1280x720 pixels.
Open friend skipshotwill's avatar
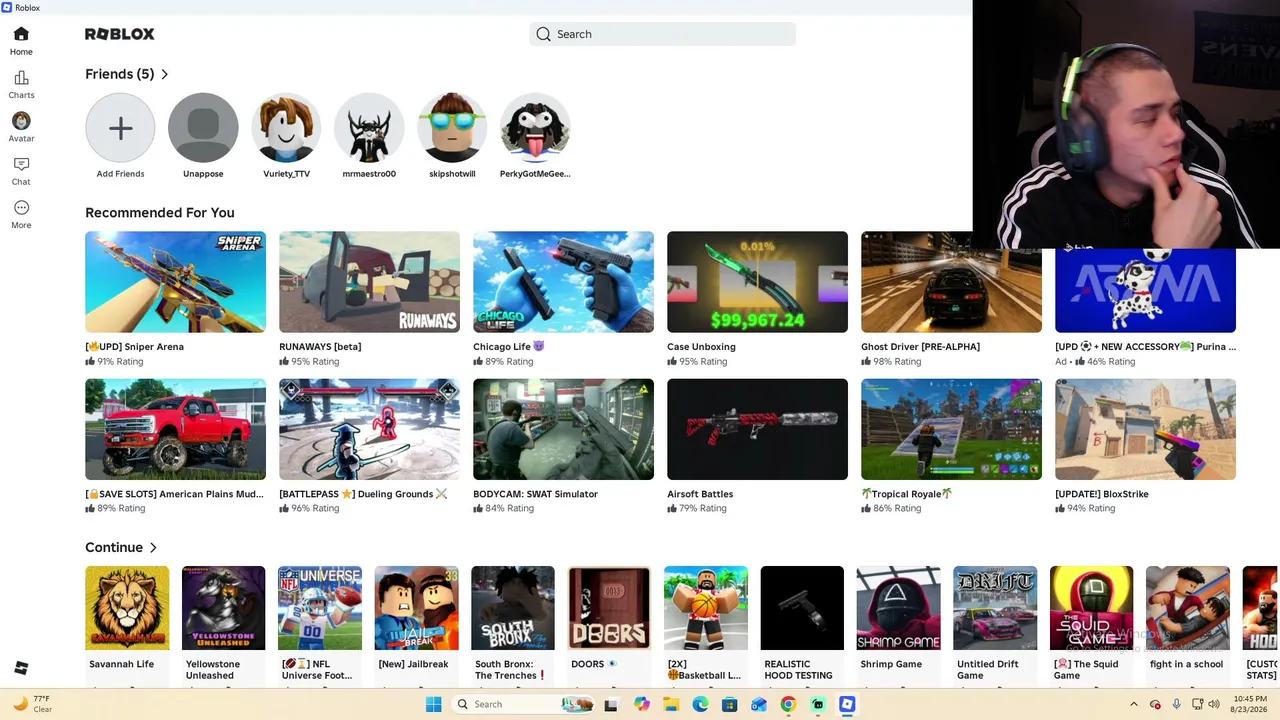(452, 128)
